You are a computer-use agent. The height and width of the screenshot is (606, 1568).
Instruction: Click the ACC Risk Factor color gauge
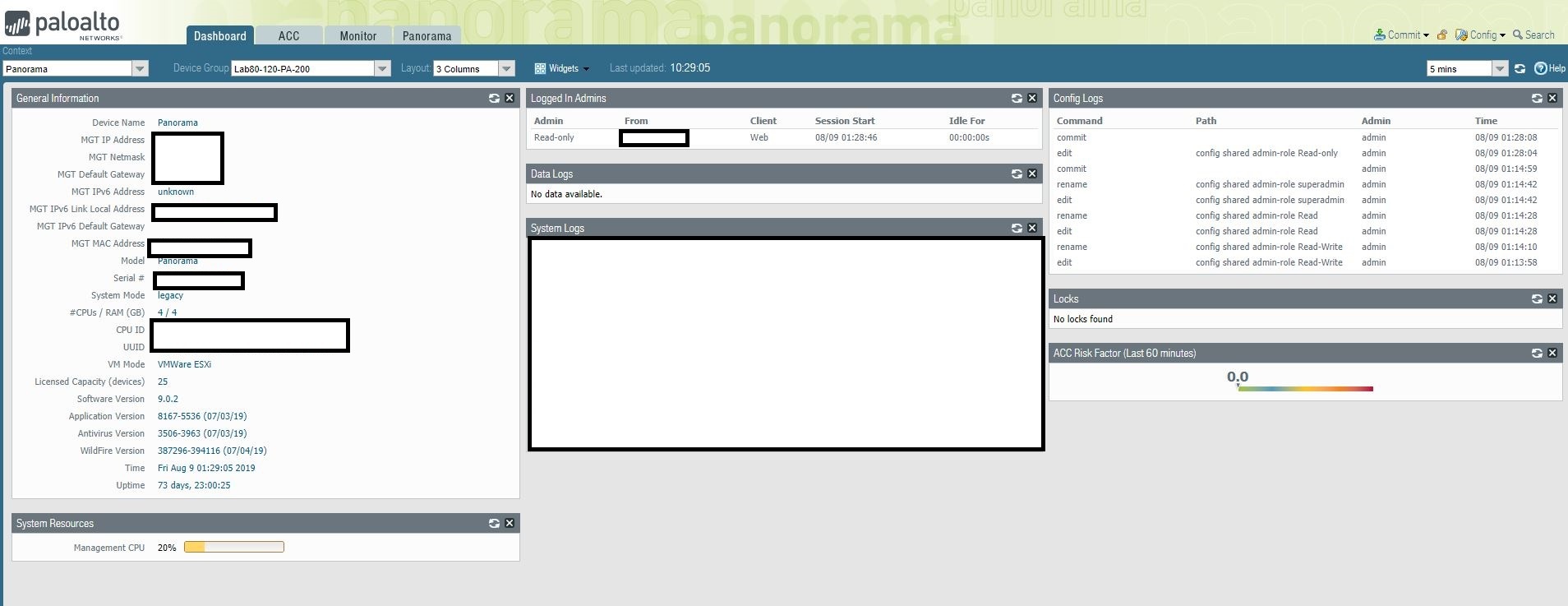pos(1305,389)
